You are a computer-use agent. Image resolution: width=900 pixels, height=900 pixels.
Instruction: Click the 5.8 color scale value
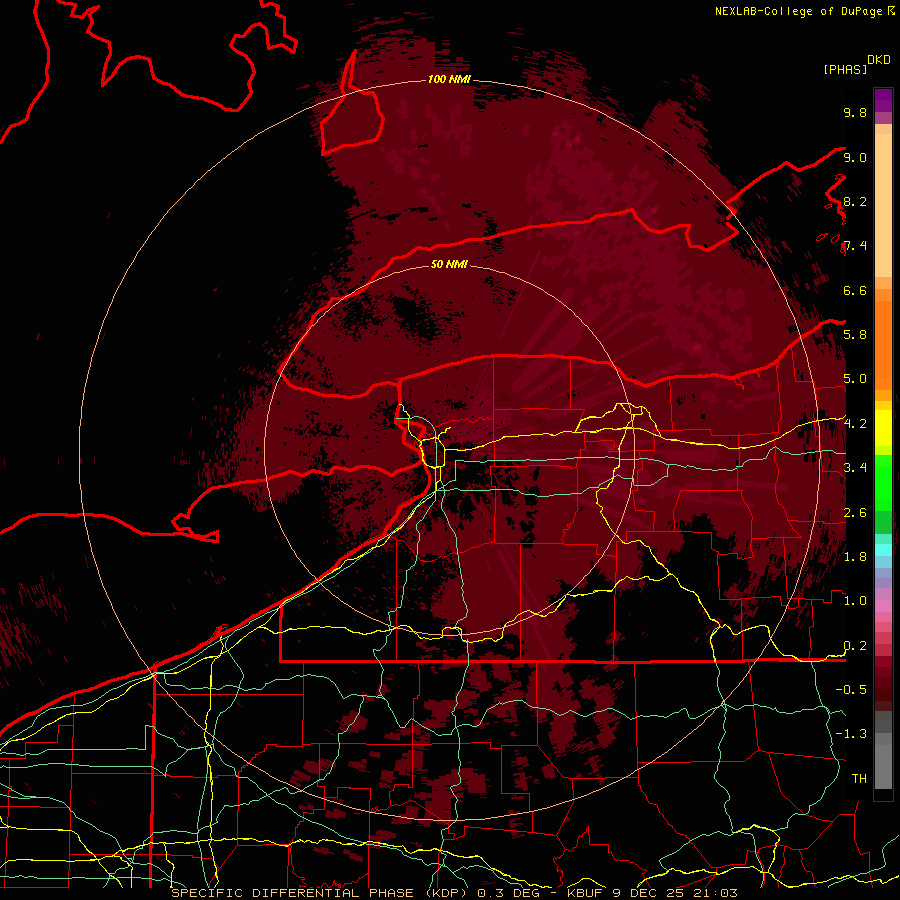[855, 334]
